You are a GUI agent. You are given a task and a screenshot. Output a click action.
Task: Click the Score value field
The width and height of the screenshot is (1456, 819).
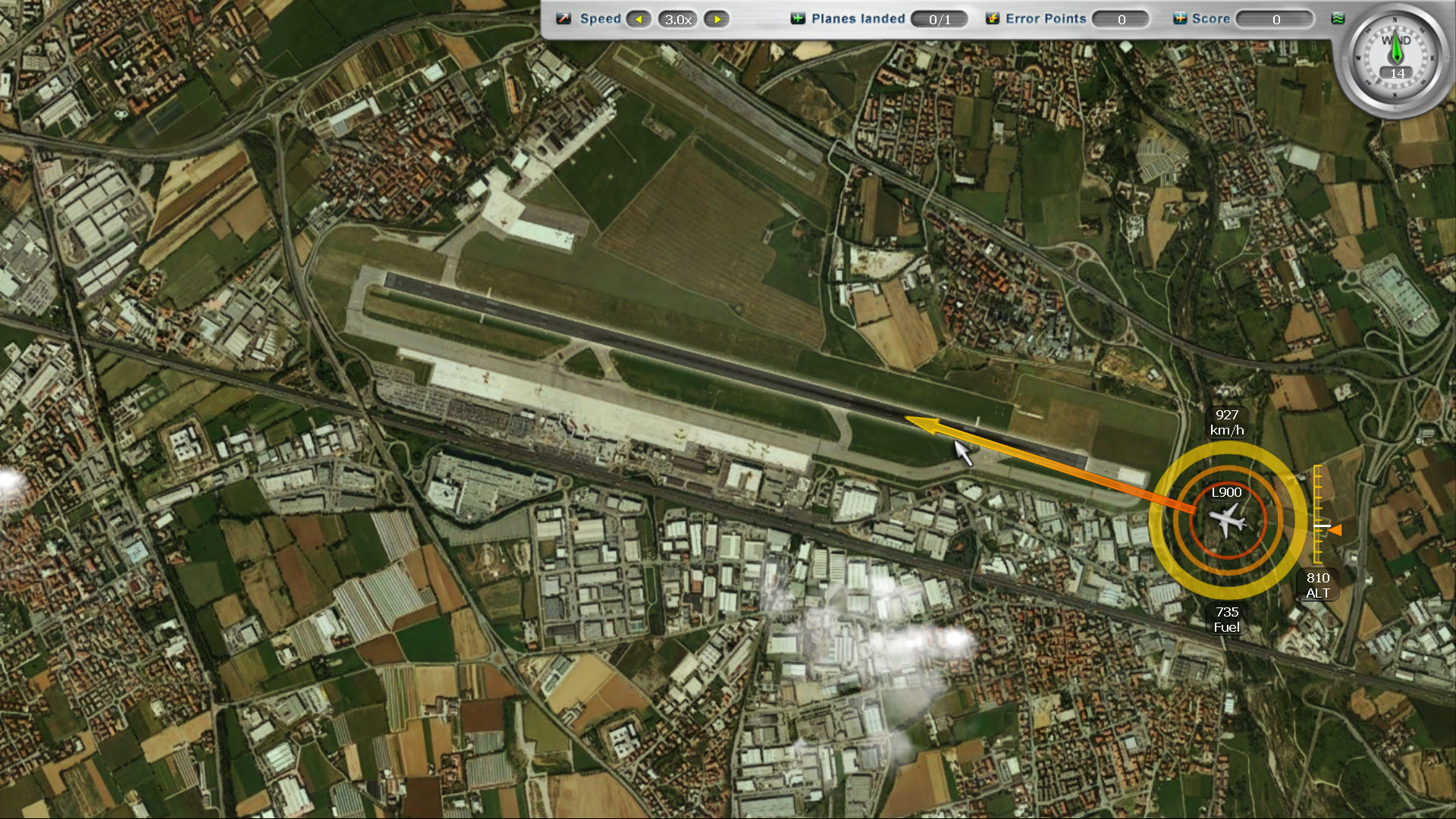[x=1276, y=19]
